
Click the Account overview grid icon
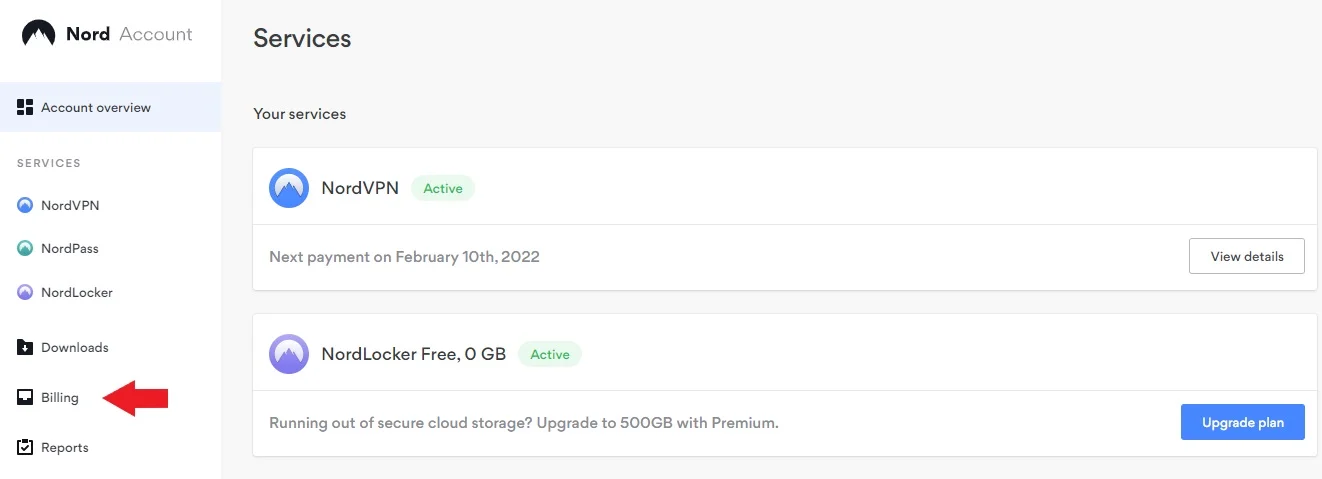point(25,107)
